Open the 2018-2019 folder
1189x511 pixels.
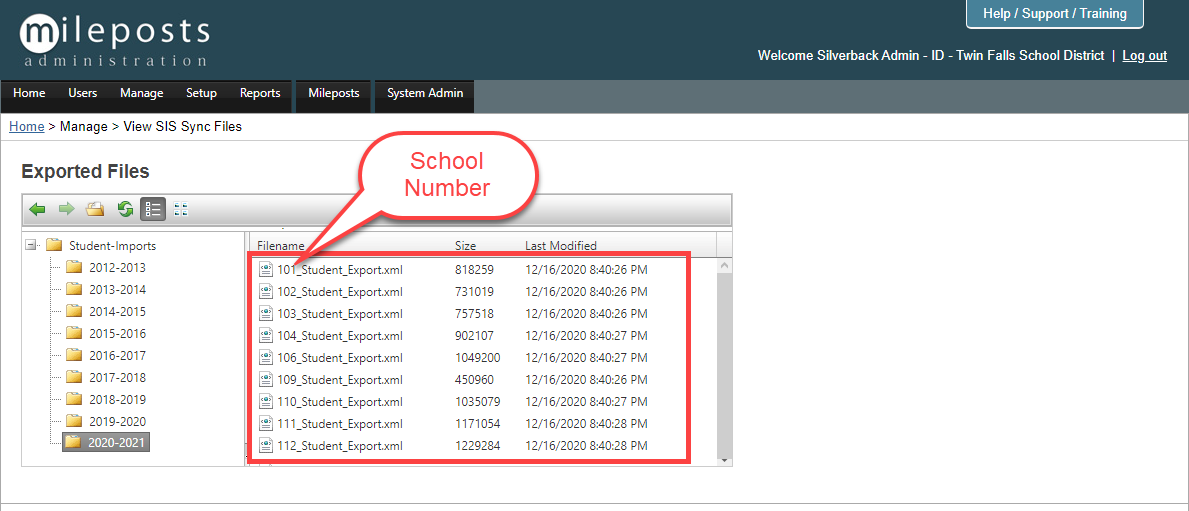point(117,400)
